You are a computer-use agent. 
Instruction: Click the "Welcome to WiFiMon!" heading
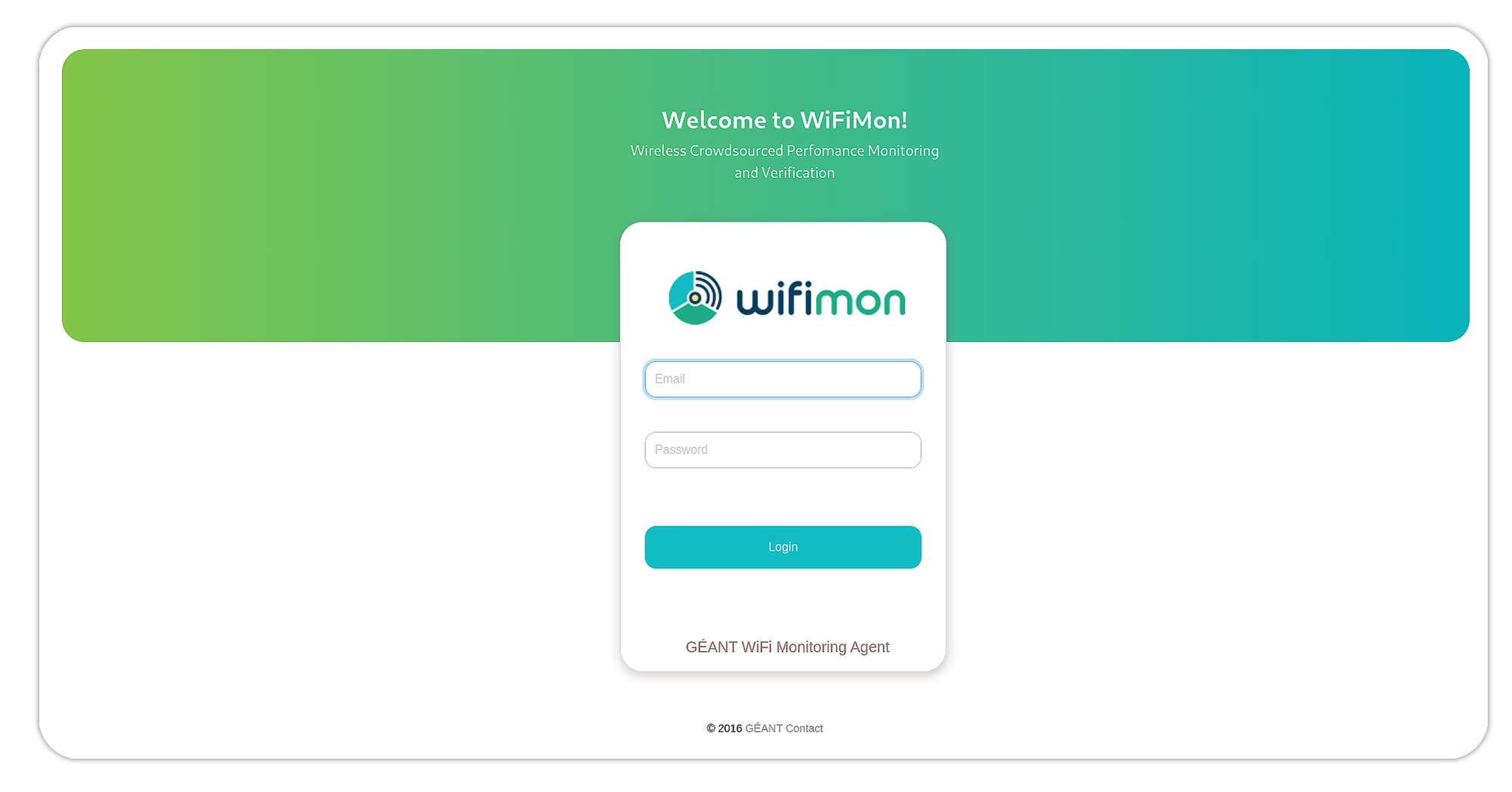784,120
